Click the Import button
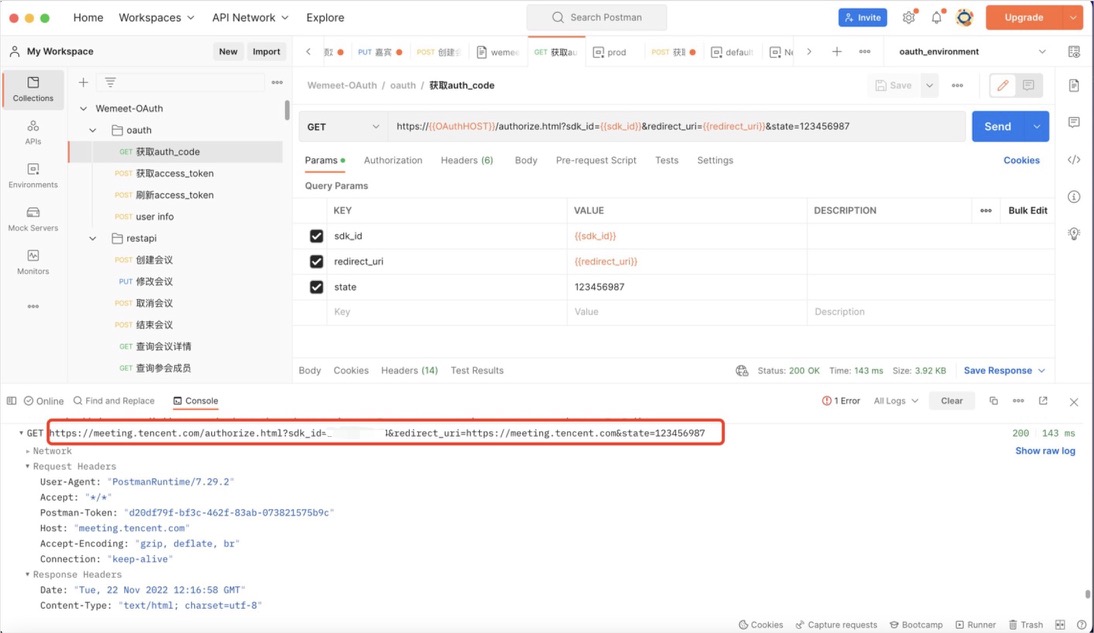 click(266, 52)
